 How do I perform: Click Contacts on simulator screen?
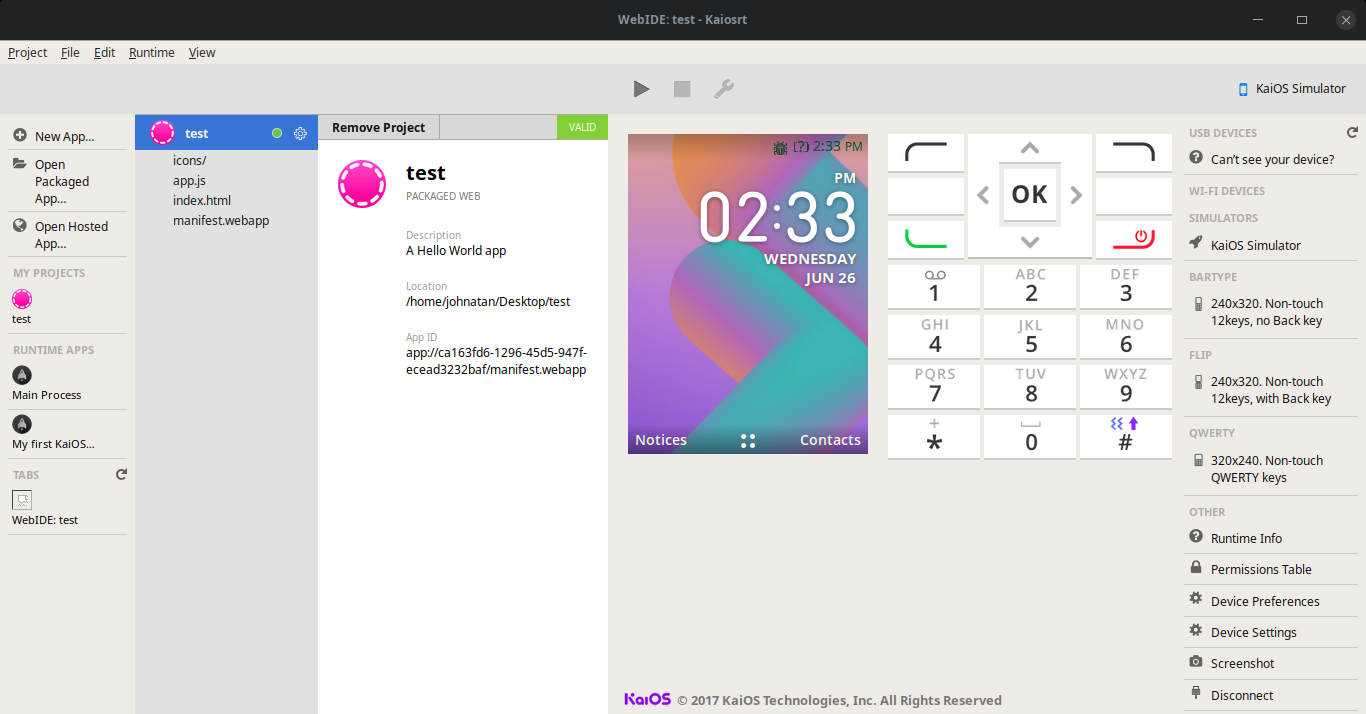(x=830, y=440)
